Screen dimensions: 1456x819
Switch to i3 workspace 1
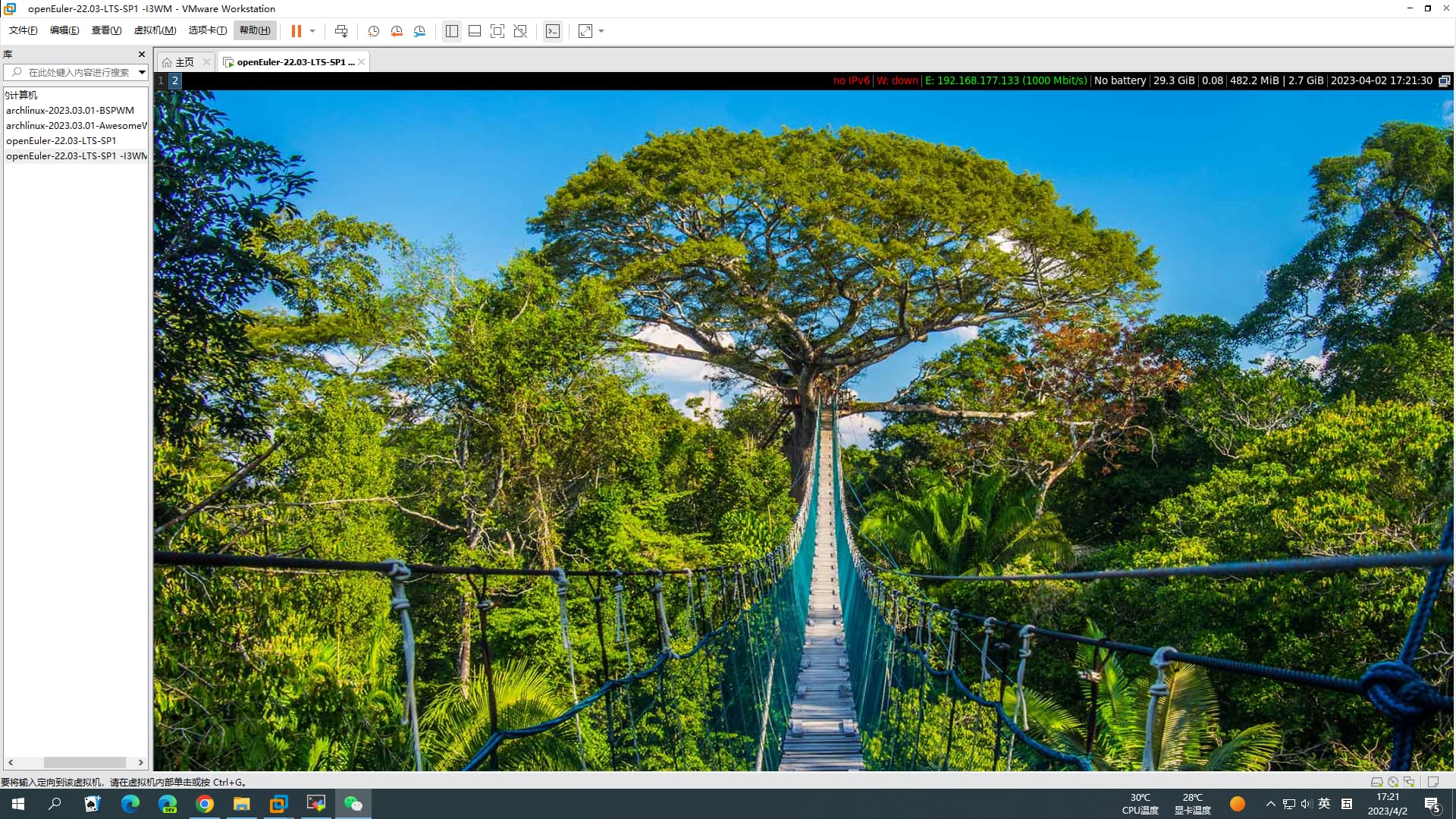click(x=161, y=80)
